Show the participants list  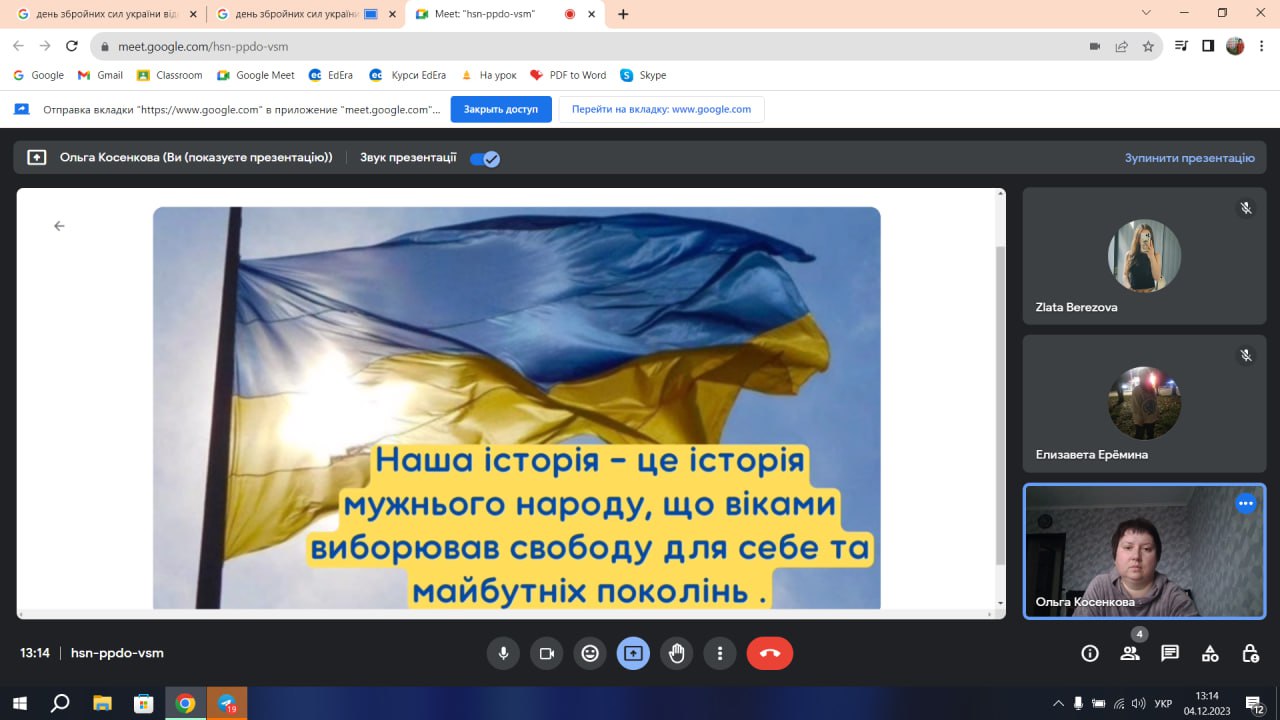tap(1130, 653)
